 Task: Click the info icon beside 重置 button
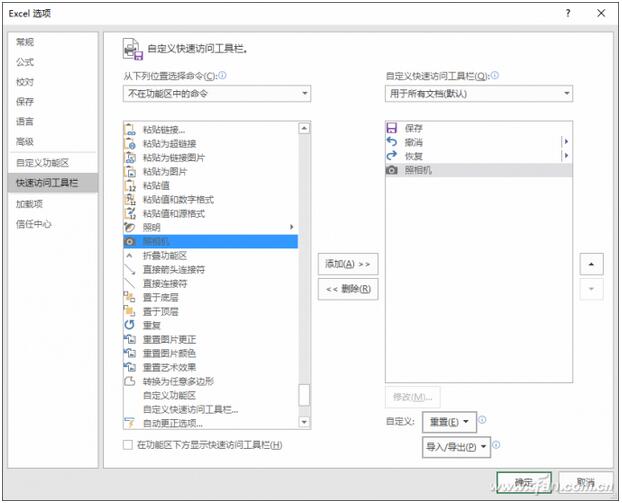482,420
